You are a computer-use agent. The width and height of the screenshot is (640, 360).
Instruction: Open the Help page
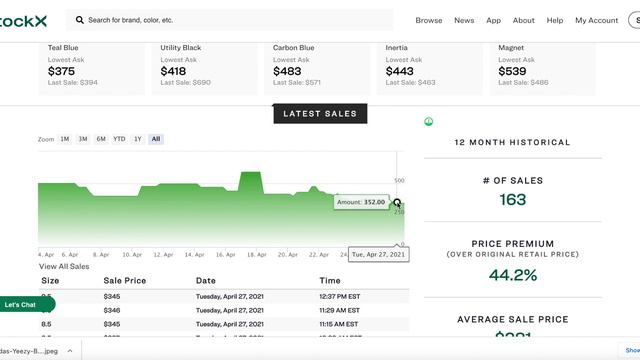click(555, 20)
